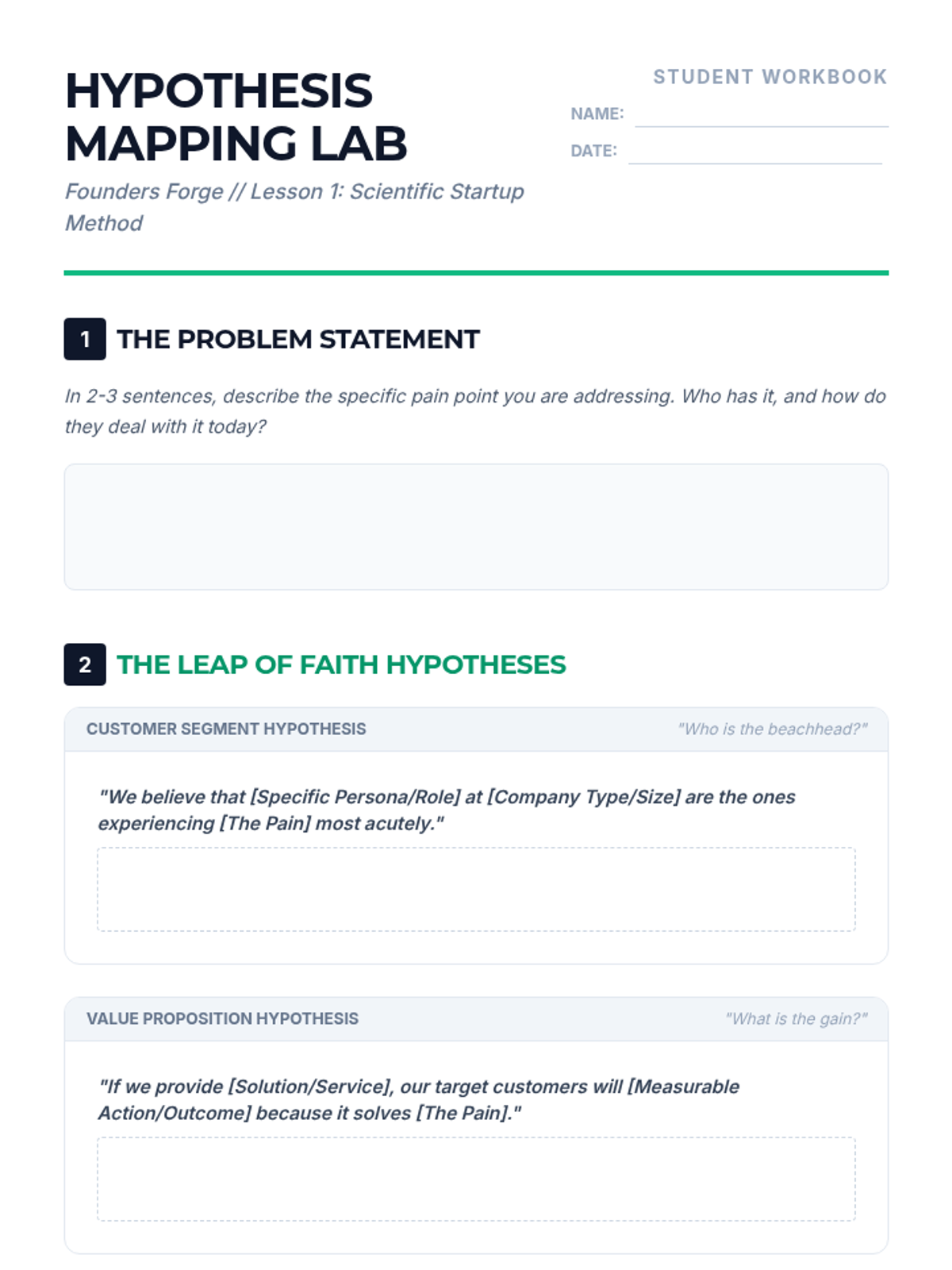Select the section 1 number badge
This screenshot has height=1270, width=952.
(85, 339)
